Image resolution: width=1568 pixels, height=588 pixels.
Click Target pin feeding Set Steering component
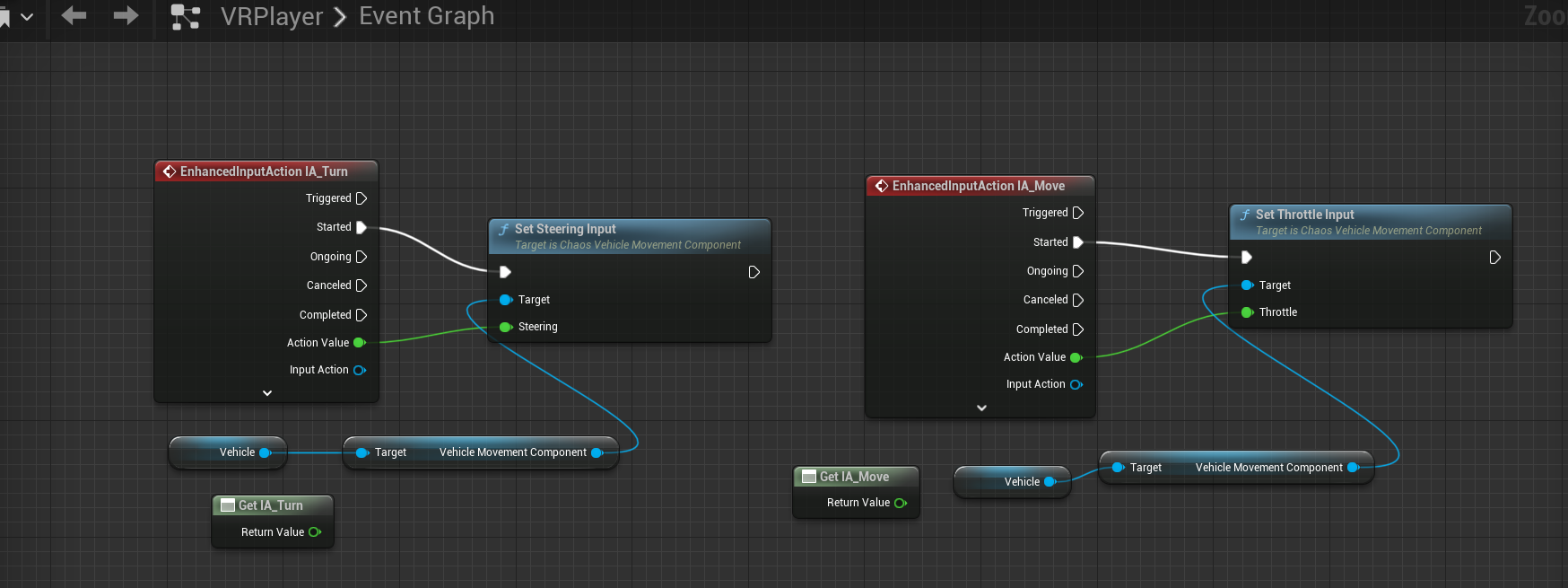(362, 452)
